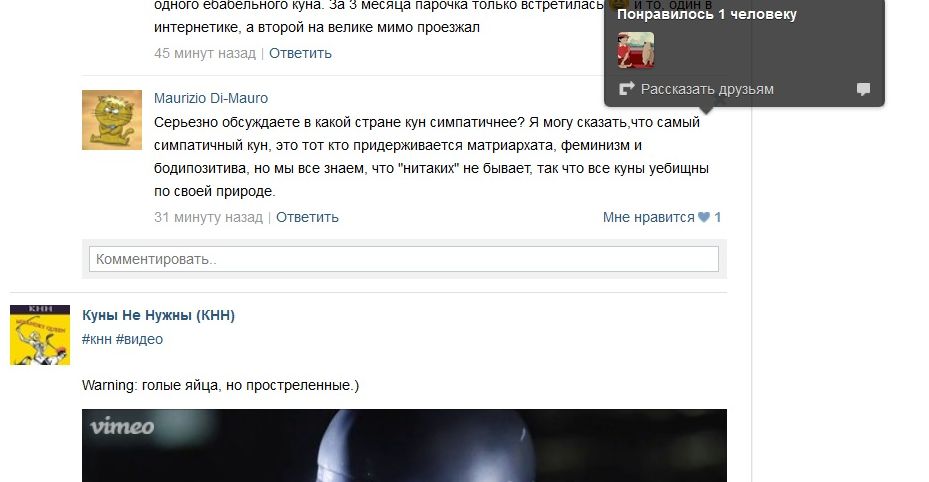Open Maurizio Di-Mauro's cat avatar
This screenshot has width=929, height=482.
click(x=112, y=120)
